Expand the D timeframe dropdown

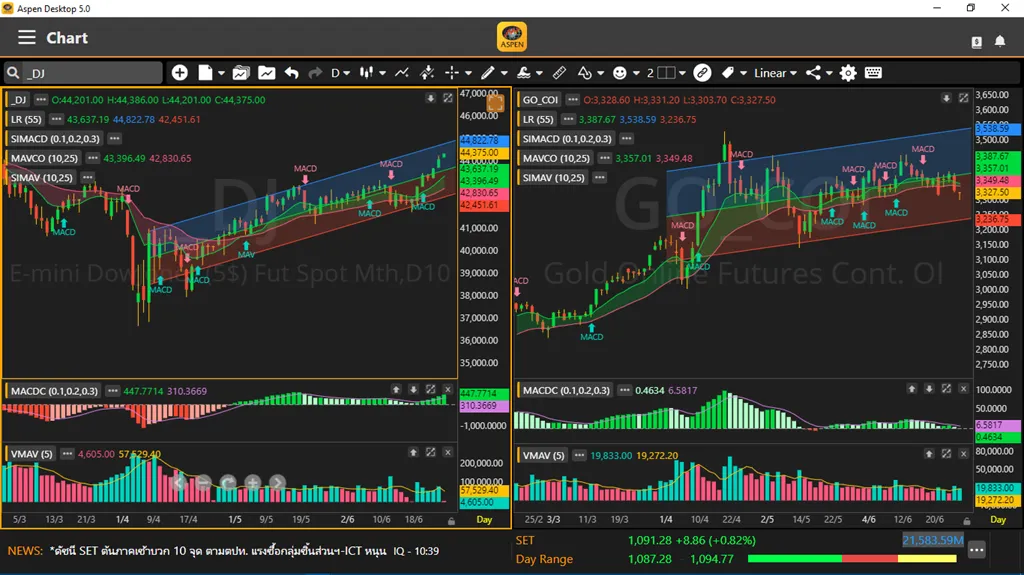tap(341, 73)
